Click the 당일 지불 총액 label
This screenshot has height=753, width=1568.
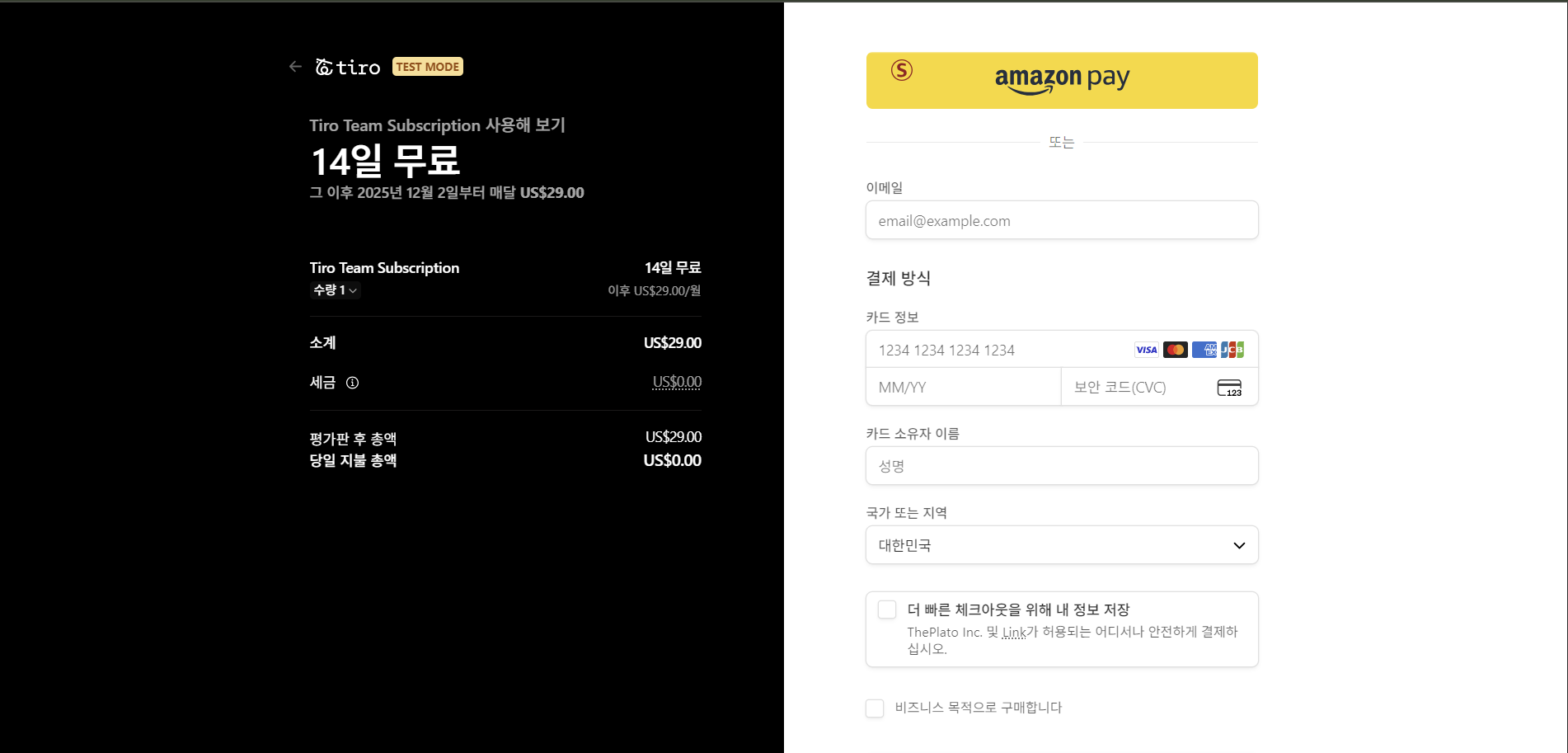pyautogui.click(x=353, y=460)
